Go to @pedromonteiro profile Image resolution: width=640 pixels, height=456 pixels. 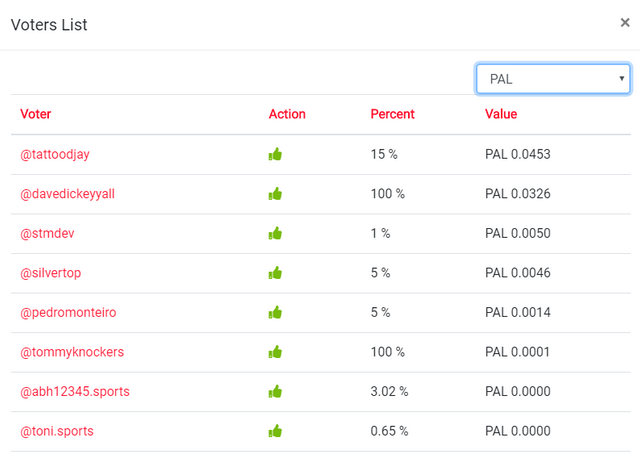point(68,313)
